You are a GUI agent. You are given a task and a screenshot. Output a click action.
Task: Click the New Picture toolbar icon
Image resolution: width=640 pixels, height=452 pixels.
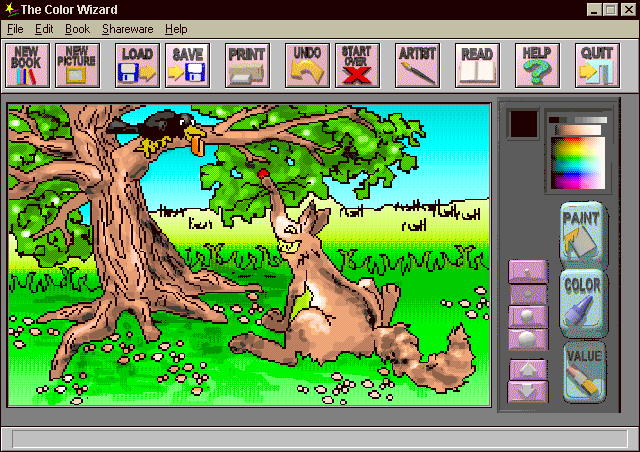(x=78, y=66)
